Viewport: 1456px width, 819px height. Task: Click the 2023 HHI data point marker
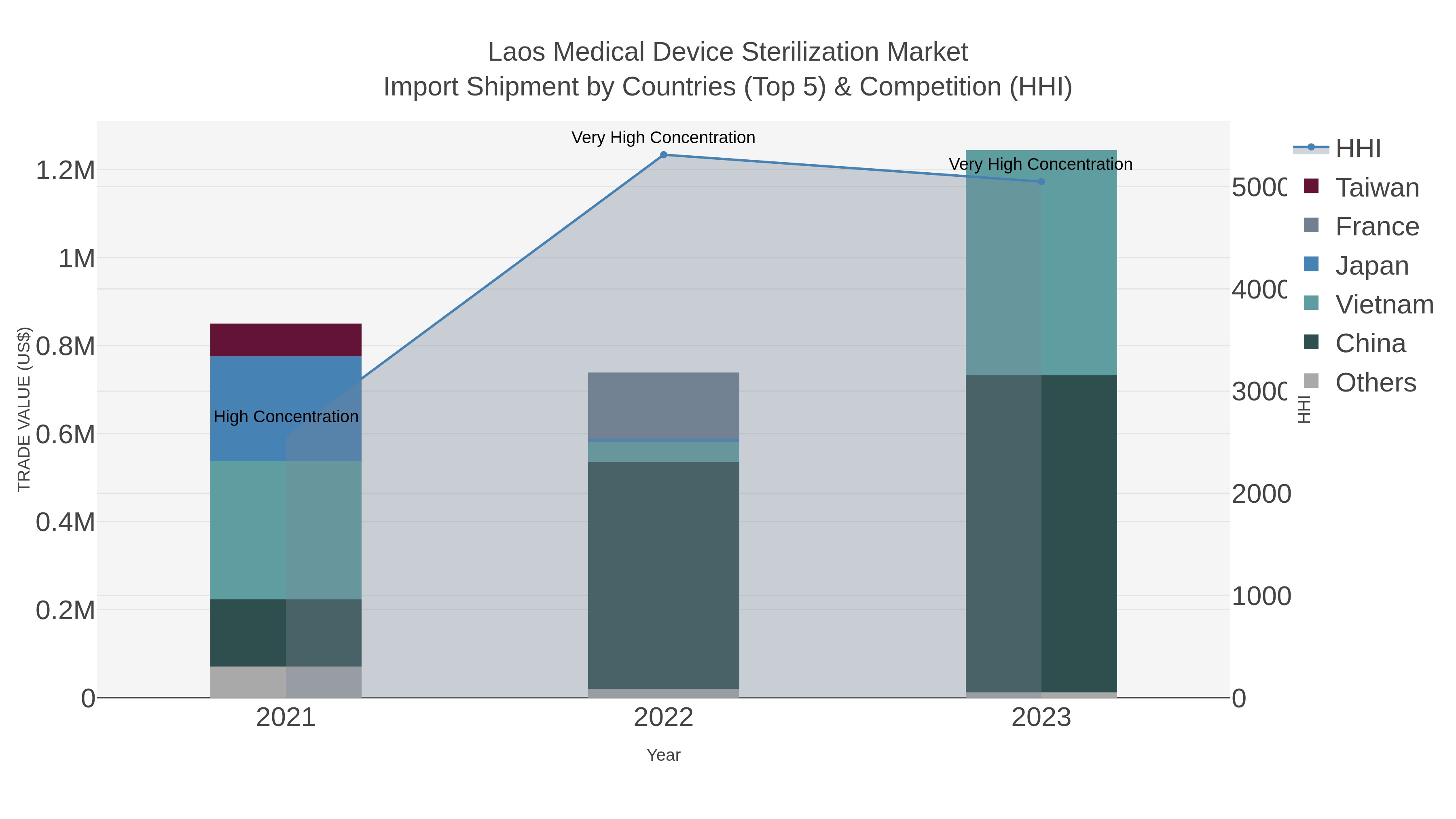pos(1041,182)
